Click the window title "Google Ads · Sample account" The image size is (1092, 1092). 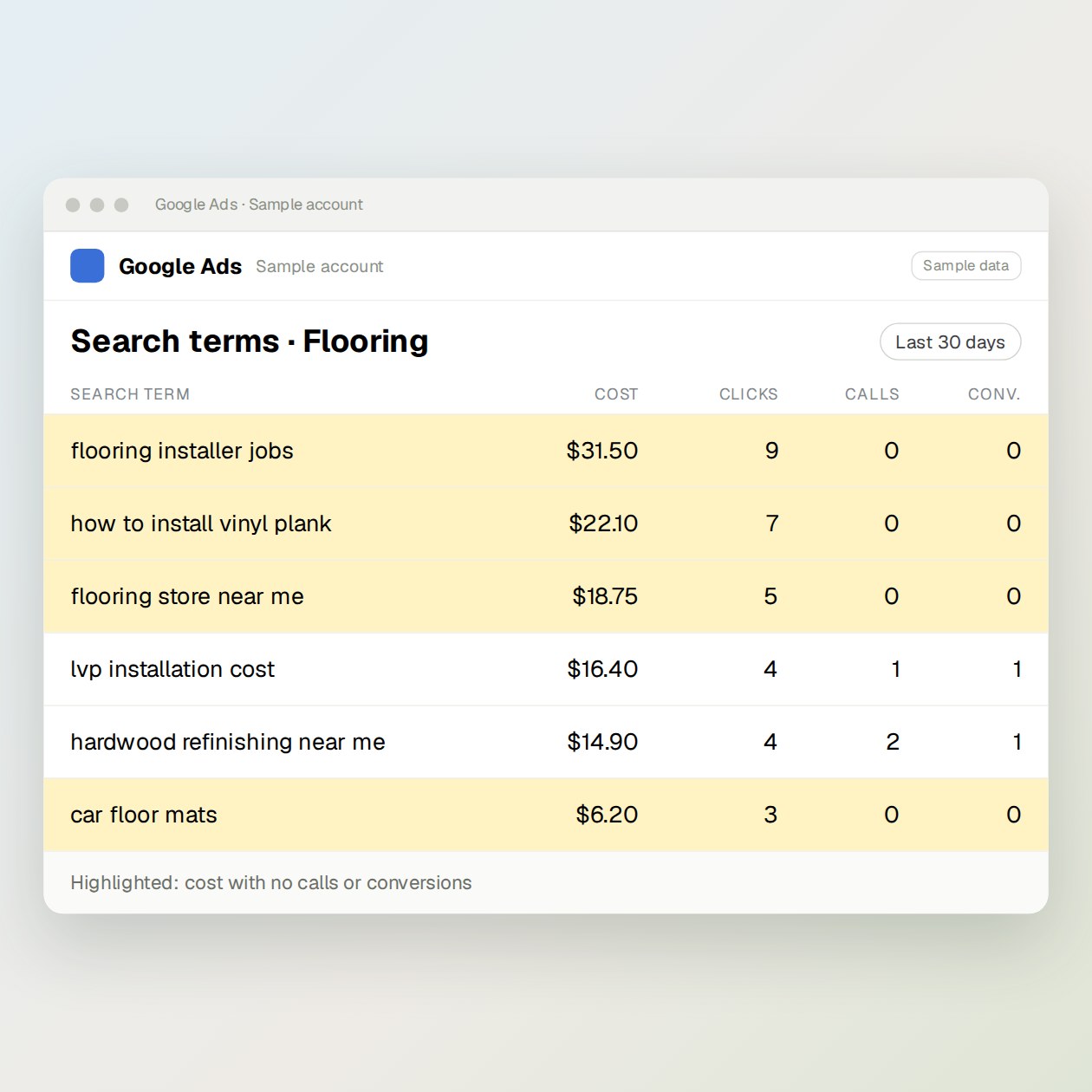click(x=259, y=205)
